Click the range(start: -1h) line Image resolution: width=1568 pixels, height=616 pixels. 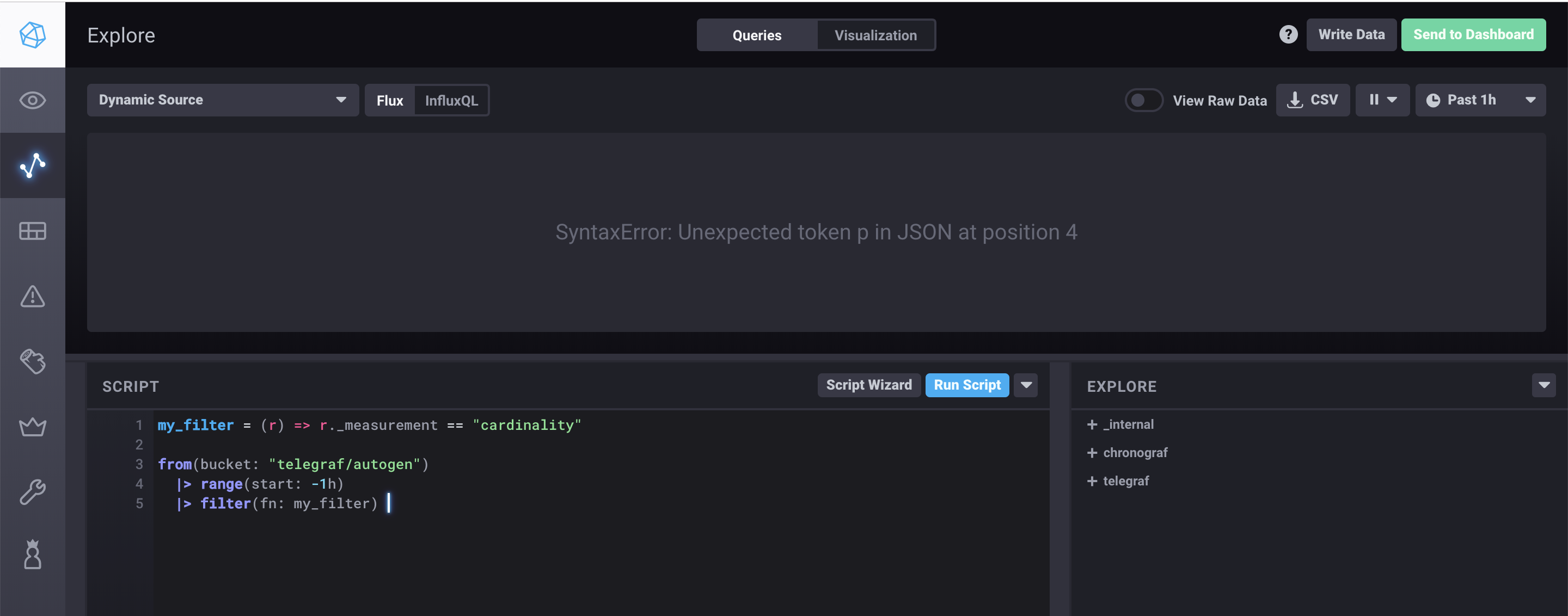click(x=260, y=484)
